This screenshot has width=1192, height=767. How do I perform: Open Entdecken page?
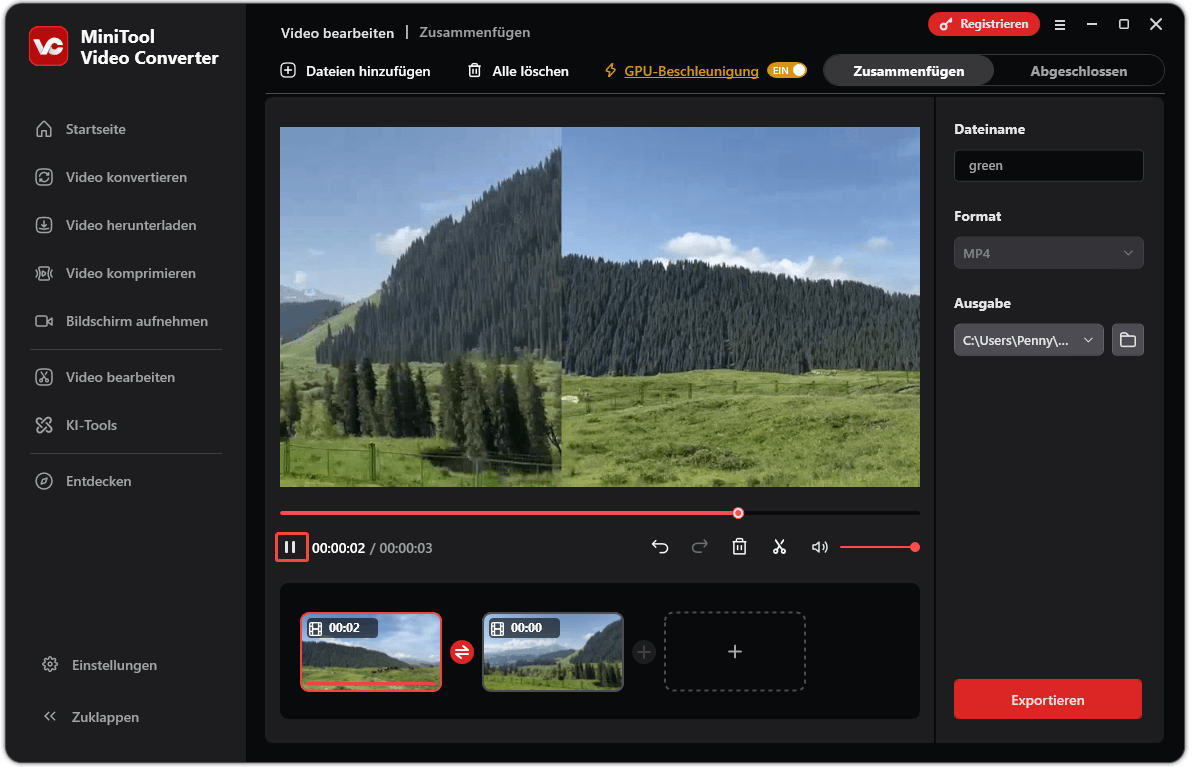pyautogui.click(x=84, y=481)
